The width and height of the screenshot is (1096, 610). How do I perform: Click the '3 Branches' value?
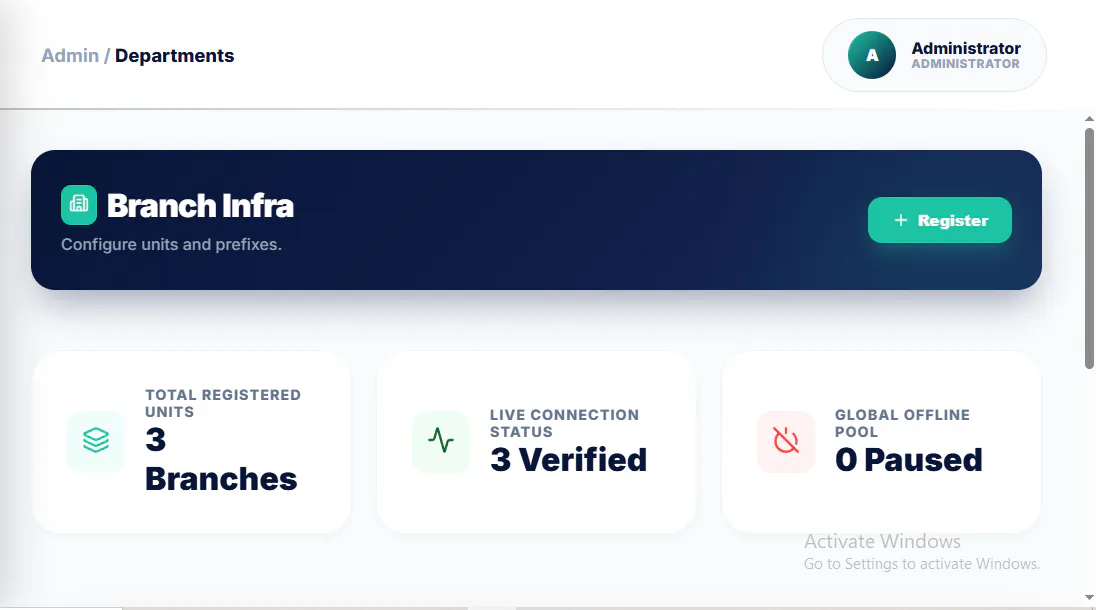(221, 459)
